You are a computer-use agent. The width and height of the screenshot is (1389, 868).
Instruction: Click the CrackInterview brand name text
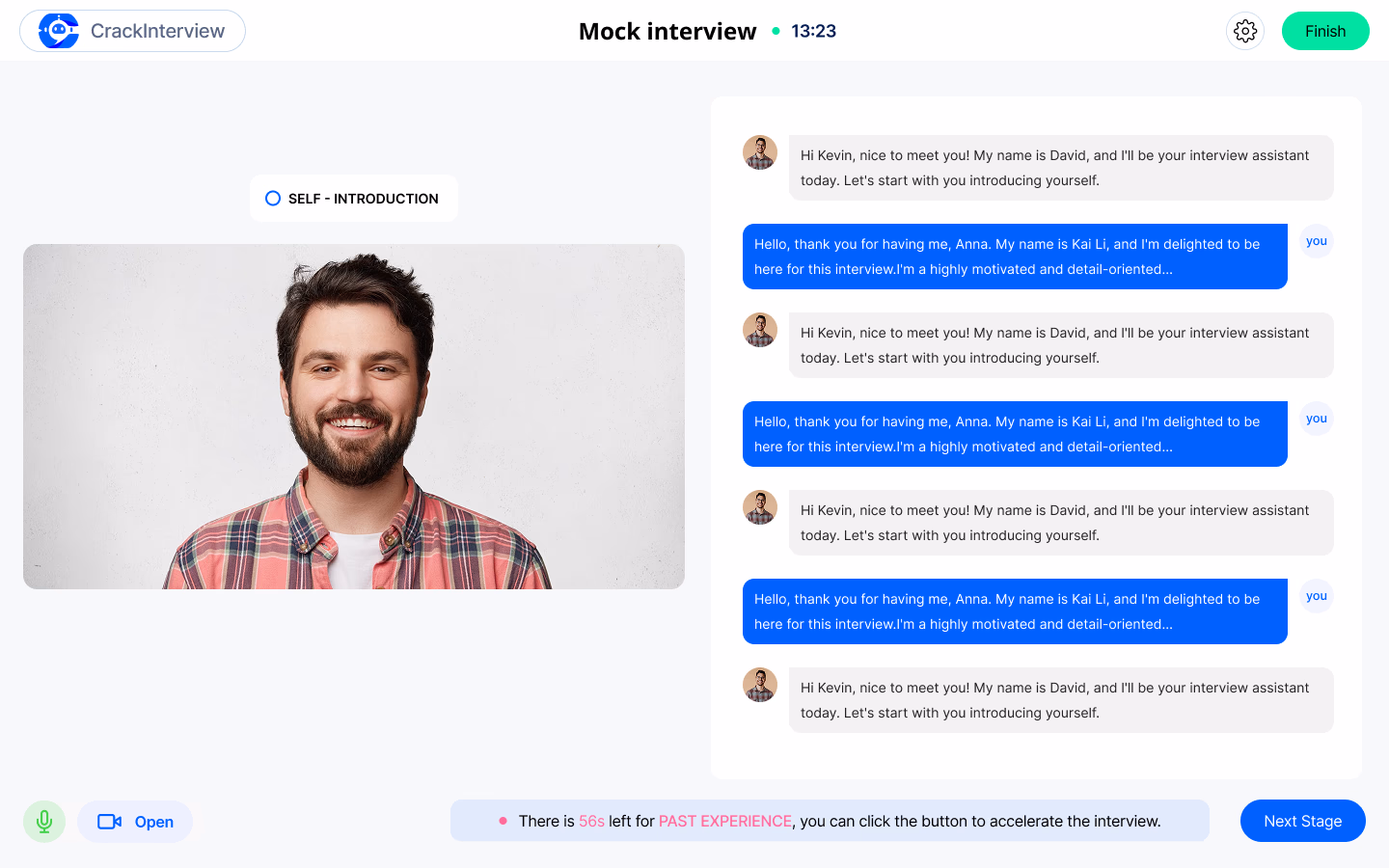(x=157, y=31)
